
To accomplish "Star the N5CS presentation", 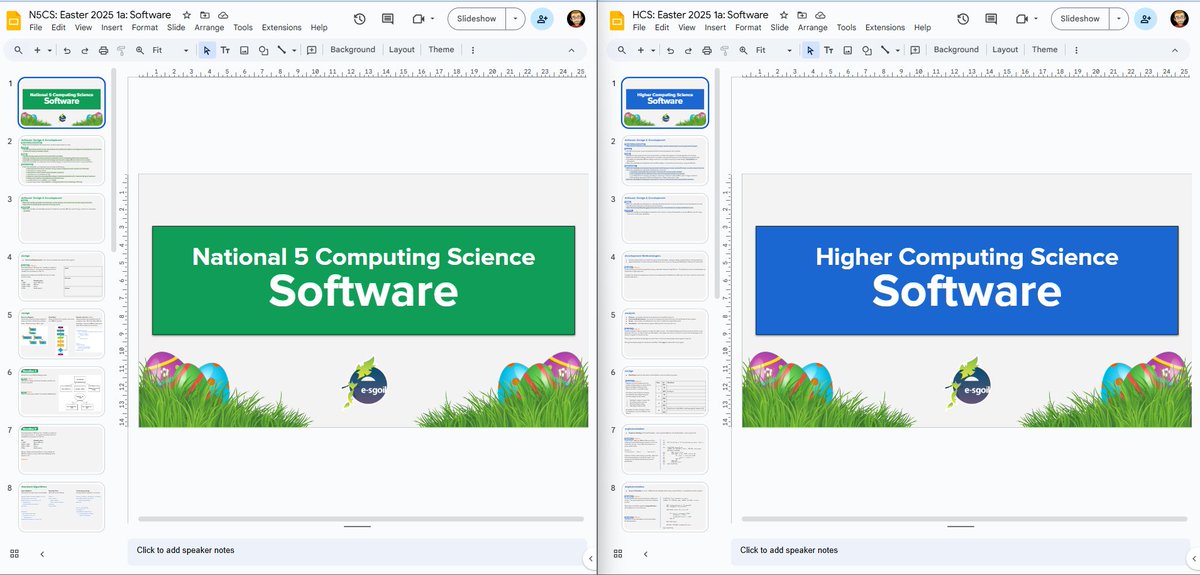I will pos(187,15).
